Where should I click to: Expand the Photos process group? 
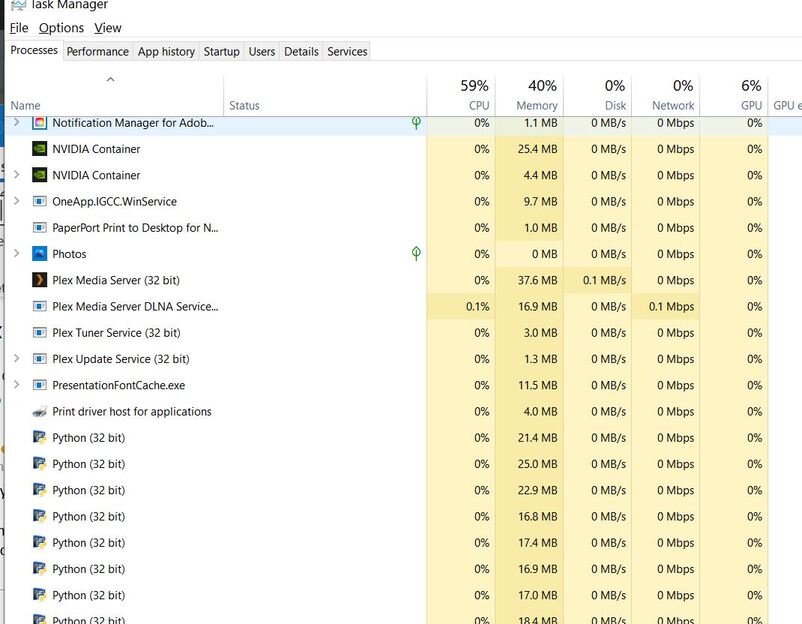click(17, 253)
